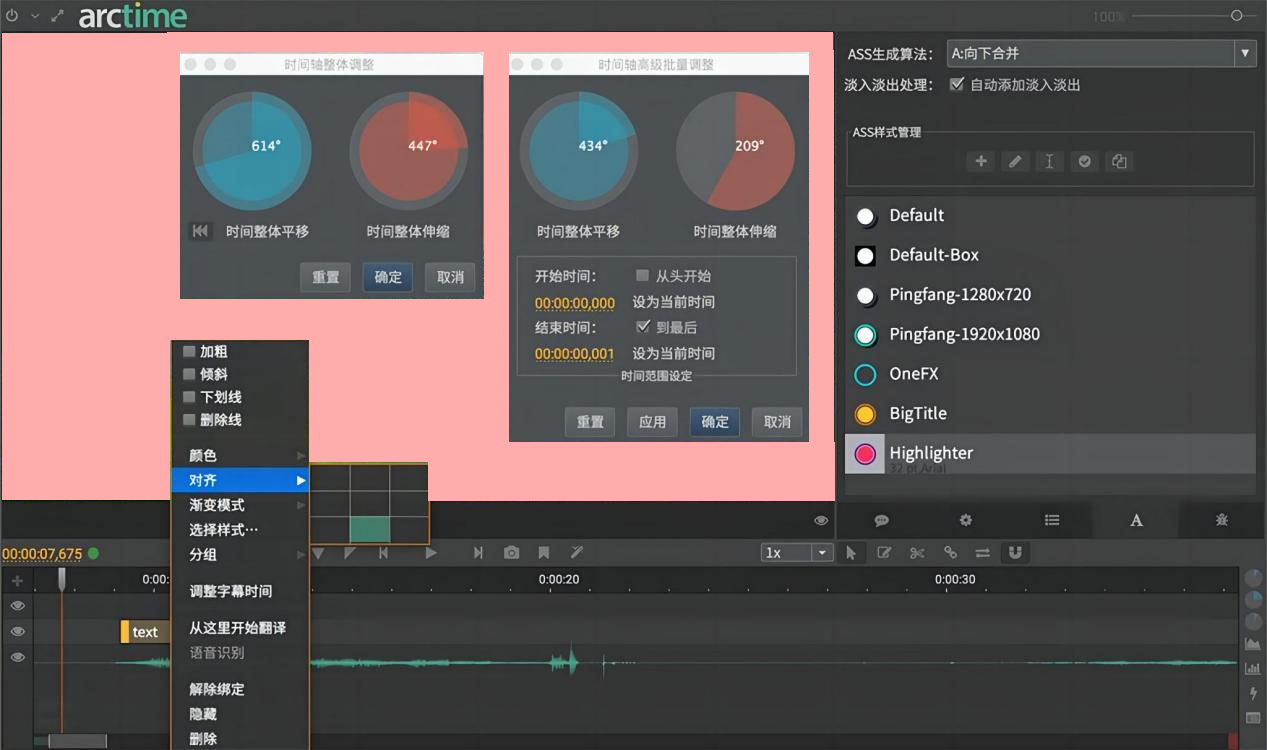The width and height of the screenshot is (1267, 750).
Task: Play the video with the play button
Action: pos(431,552)
